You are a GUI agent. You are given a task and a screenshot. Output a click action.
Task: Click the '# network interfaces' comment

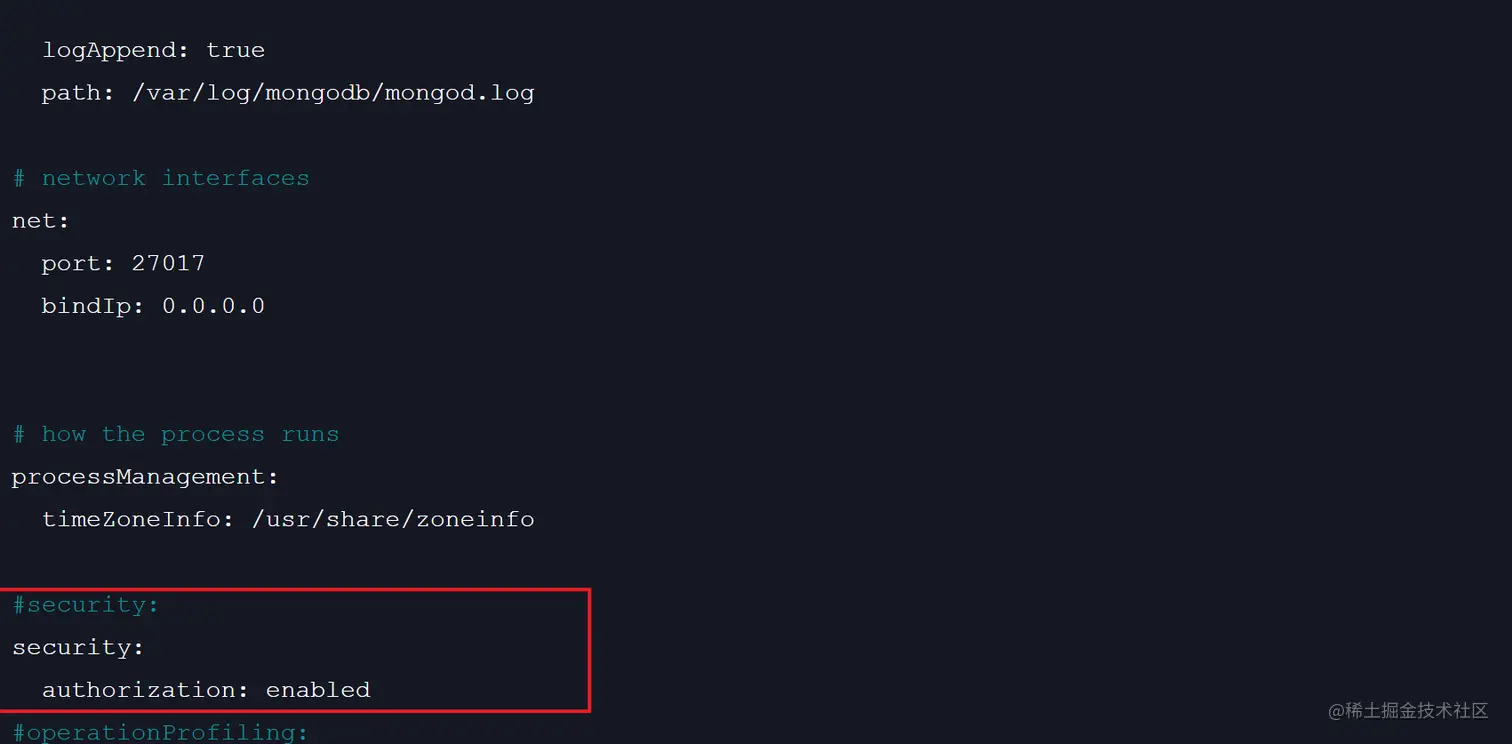pyautogui.click(x=161, y=178)
